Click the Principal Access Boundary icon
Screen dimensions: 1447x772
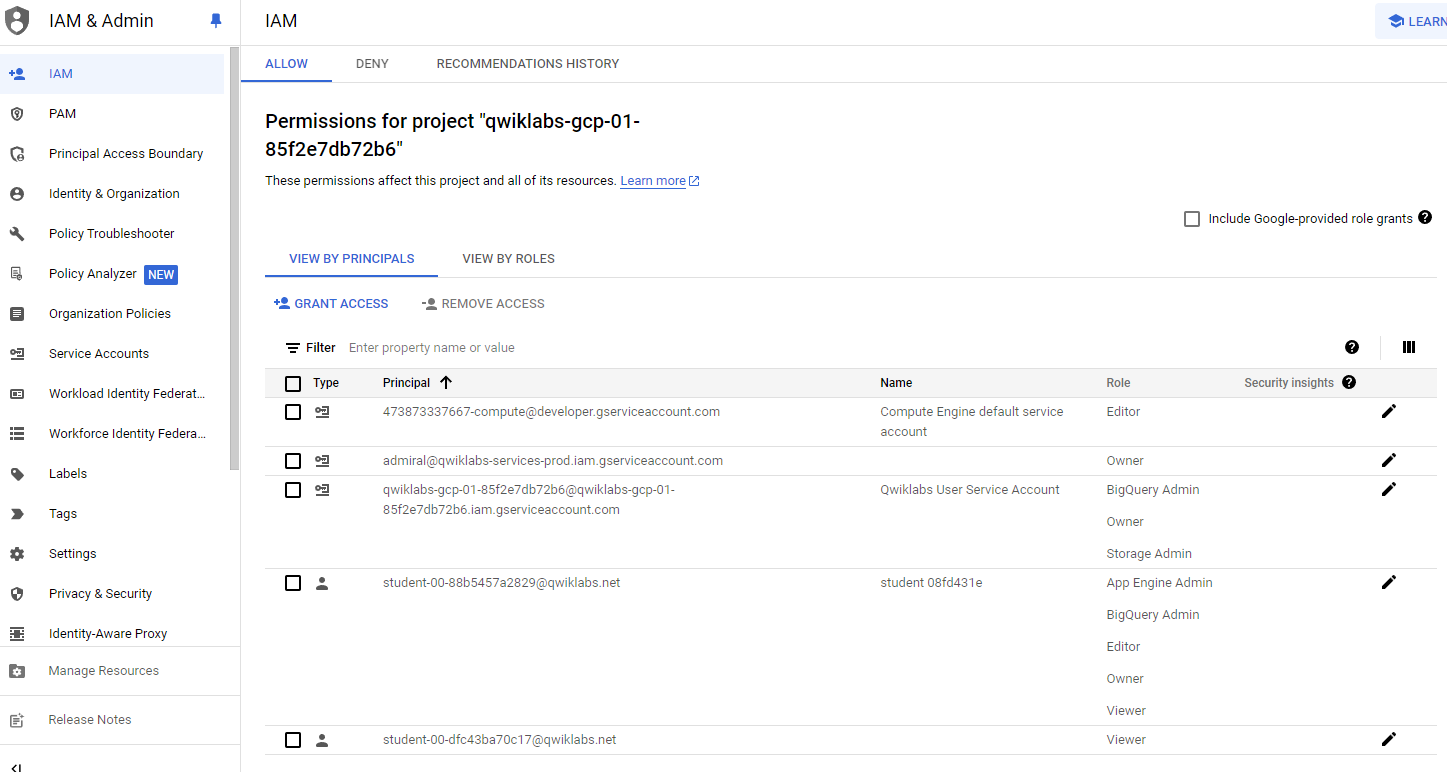(17, 154)
